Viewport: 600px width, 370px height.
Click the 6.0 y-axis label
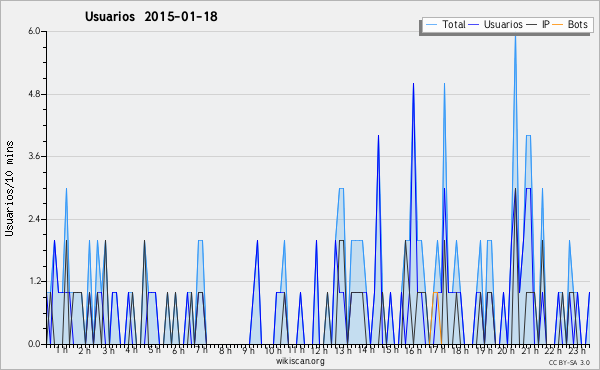34,31
